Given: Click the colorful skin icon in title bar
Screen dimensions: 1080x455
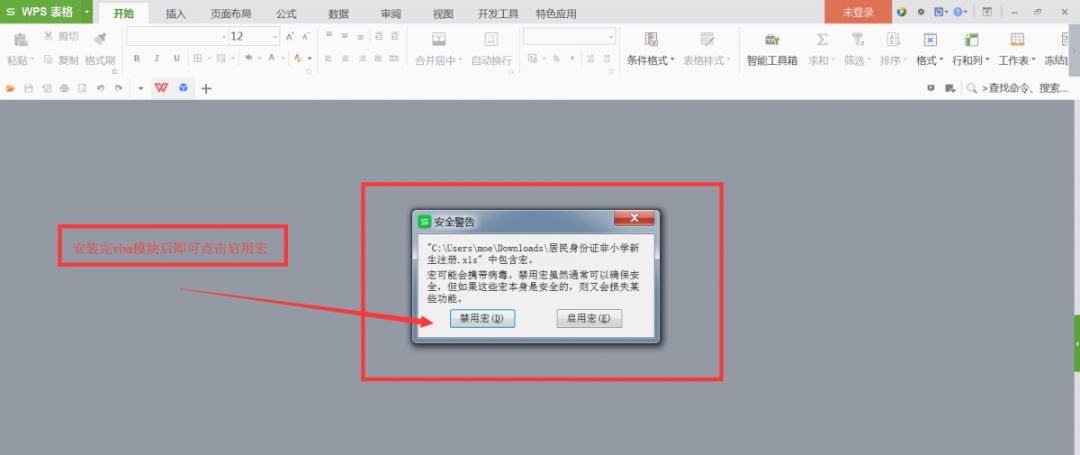Looking at the screenshot, I should coord(902,12).
